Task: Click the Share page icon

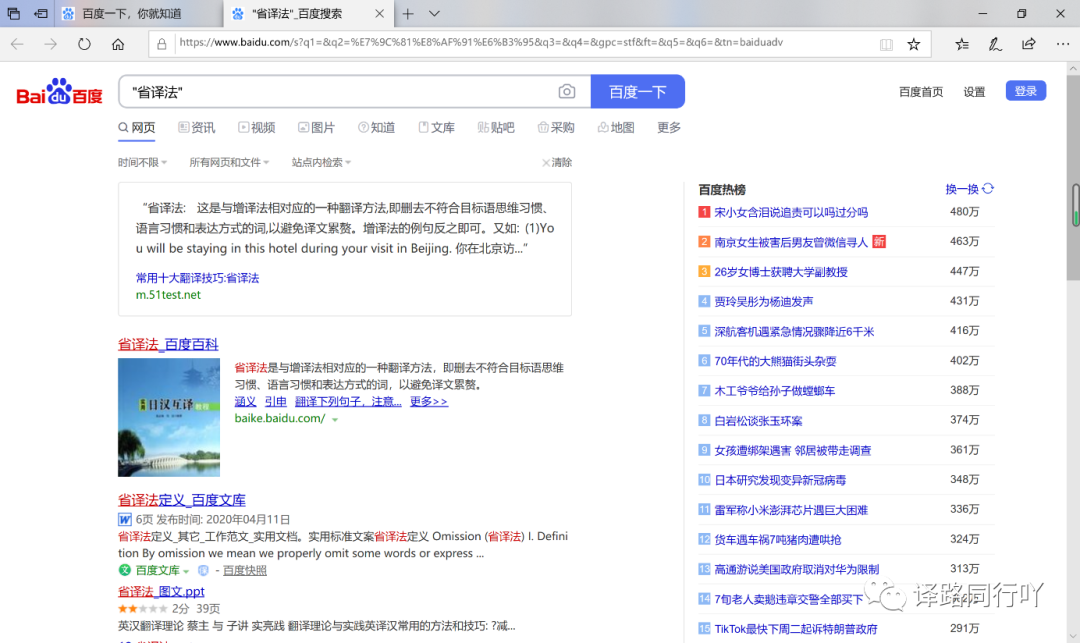Action: pyautogui.click(x=1028, y=44)
